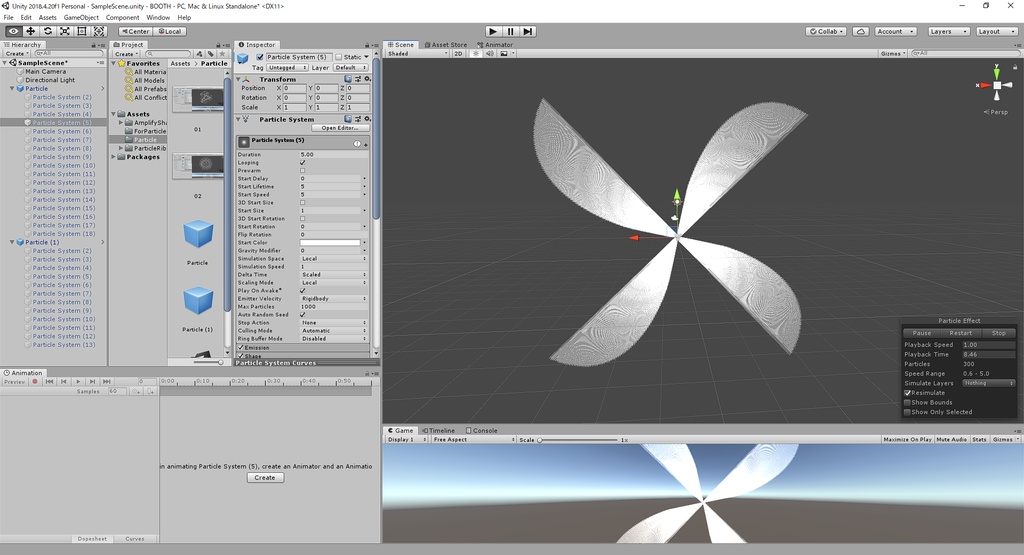This screenshot has height=555, width=1024.
Task: Select the Rect Transform tool
Action: pyautogui.click(x=82, y=31)
